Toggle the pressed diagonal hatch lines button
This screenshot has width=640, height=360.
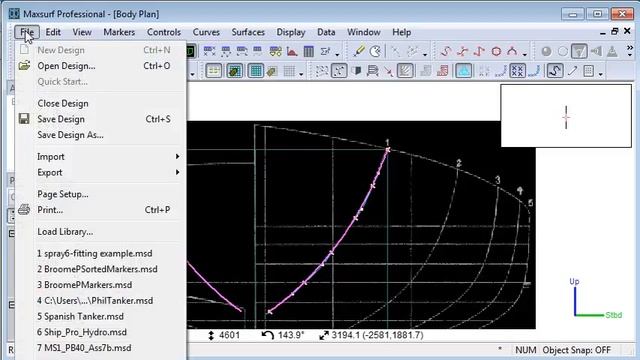[405, 71]
